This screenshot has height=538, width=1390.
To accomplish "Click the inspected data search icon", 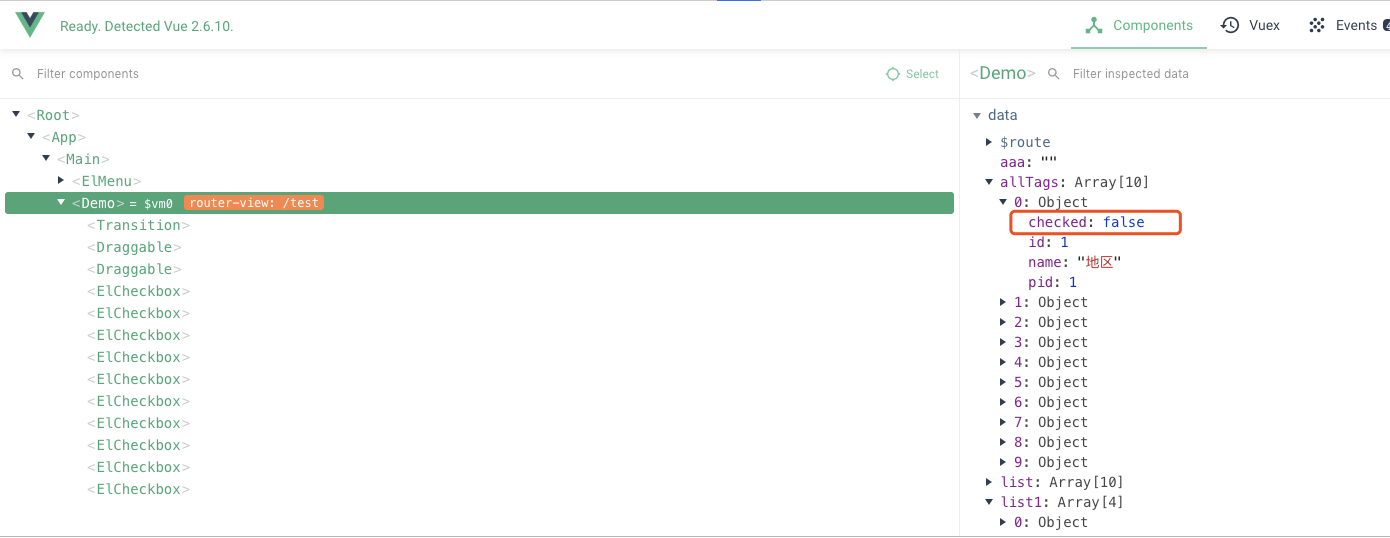I will 1053,74.
